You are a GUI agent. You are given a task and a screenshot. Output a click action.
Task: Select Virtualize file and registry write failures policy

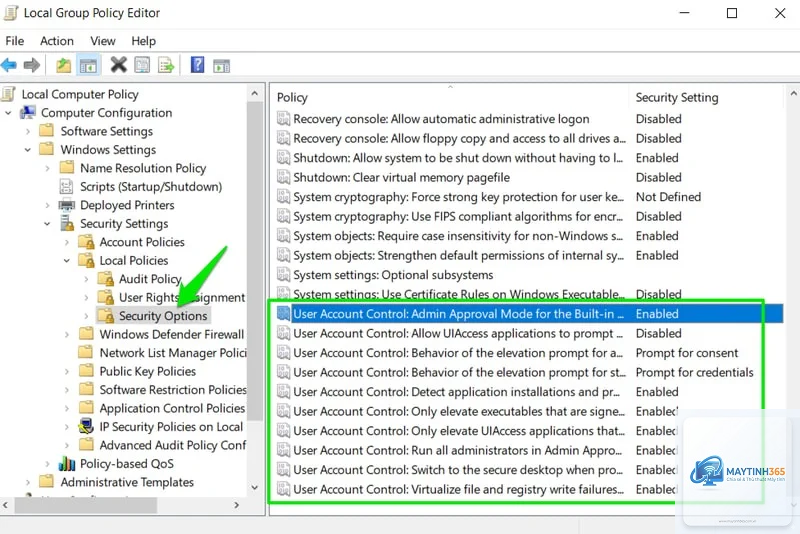click(458, 489)
